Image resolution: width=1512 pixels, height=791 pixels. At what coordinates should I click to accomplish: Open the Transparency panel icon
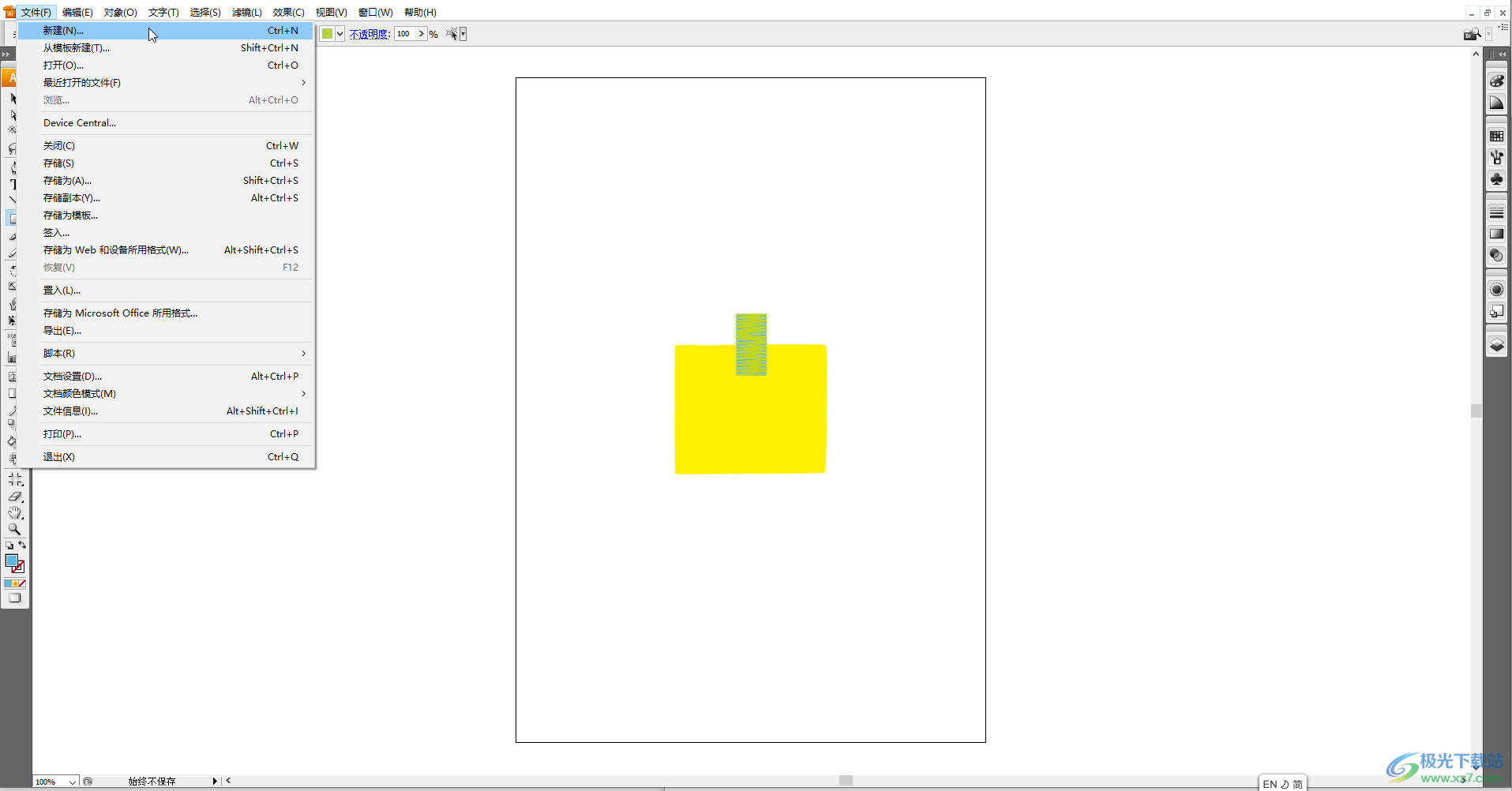pyautogui.click(x=1496, y=255)
